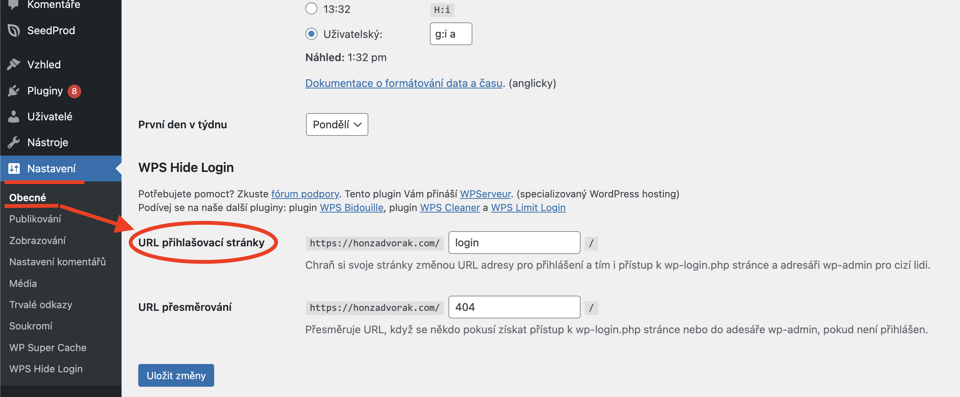Click the Komentáře speech bubble icon
960x397 pixels.
pos(14,5)
